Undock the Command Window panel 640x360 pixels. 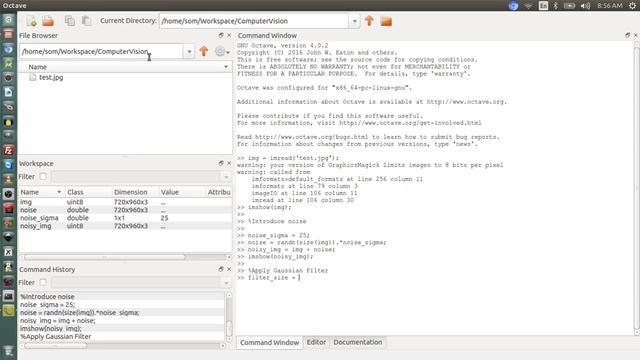click(627, 36)
